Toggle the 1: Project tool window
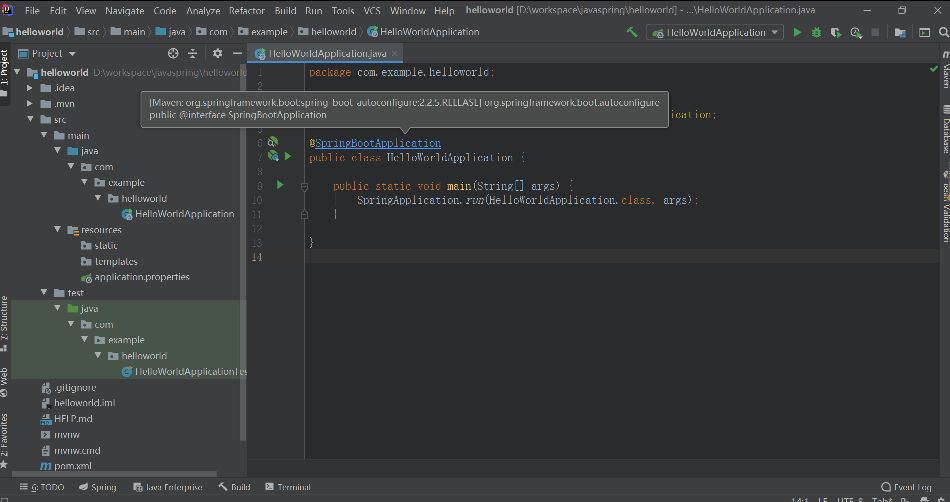This screenshot has height=502, width=950. (5, 67)
